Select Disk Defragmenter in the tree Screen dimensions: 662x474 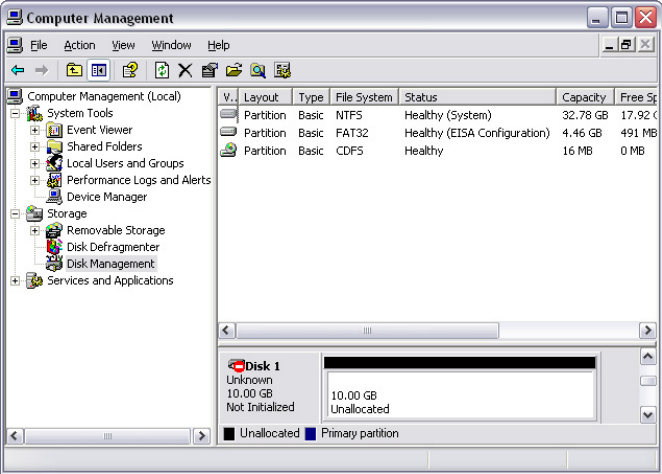[112, 247]
